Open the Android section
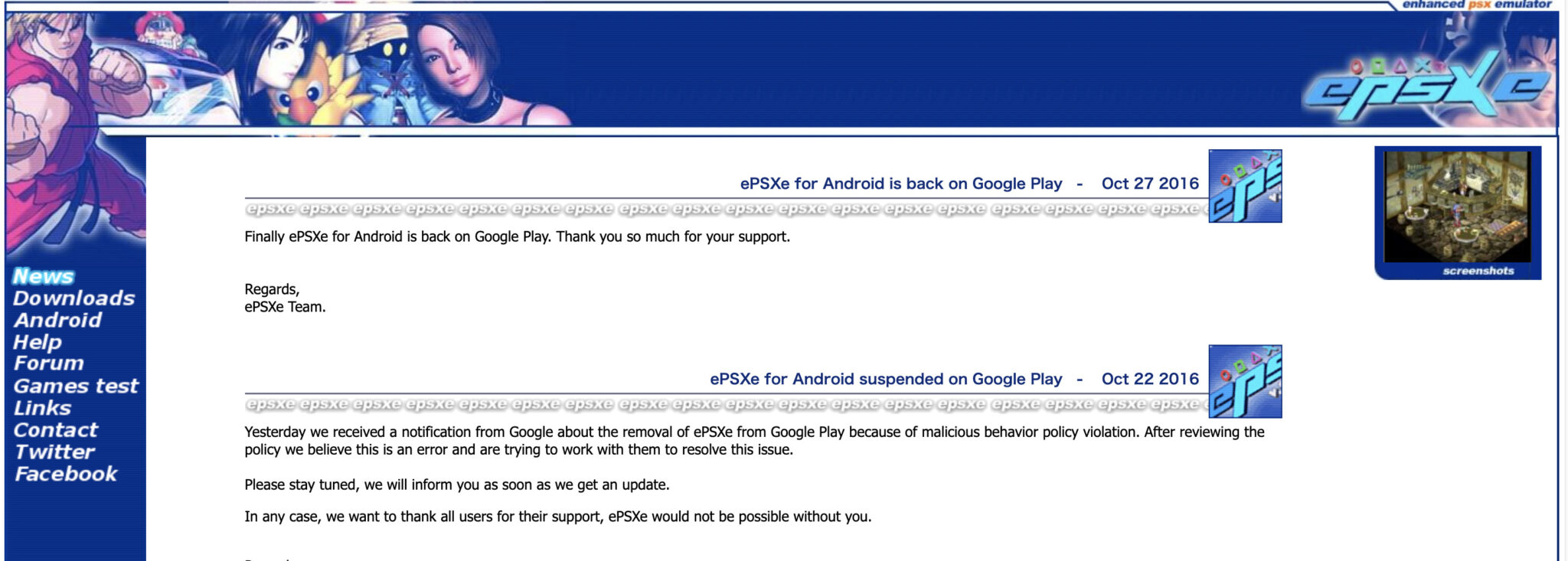 click(57, 321)
